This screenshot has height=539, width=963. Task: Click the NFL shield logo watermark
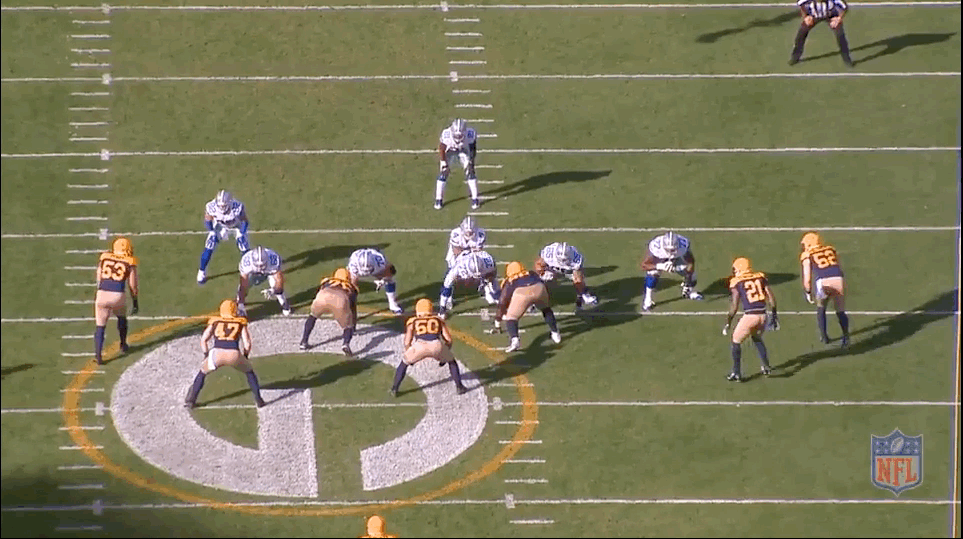click(x=895, y=460)
